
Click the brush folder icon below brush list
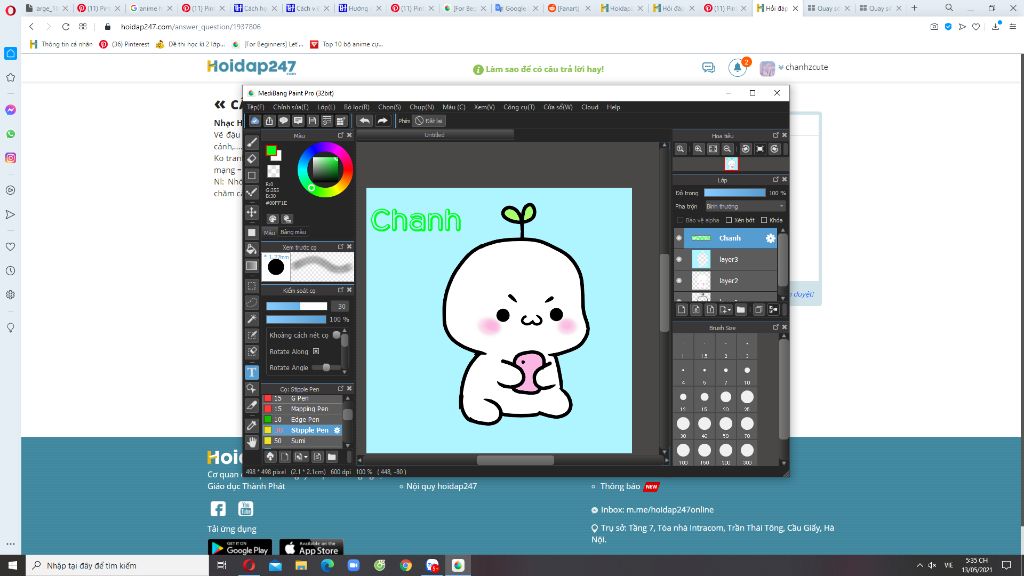(332, 457)
